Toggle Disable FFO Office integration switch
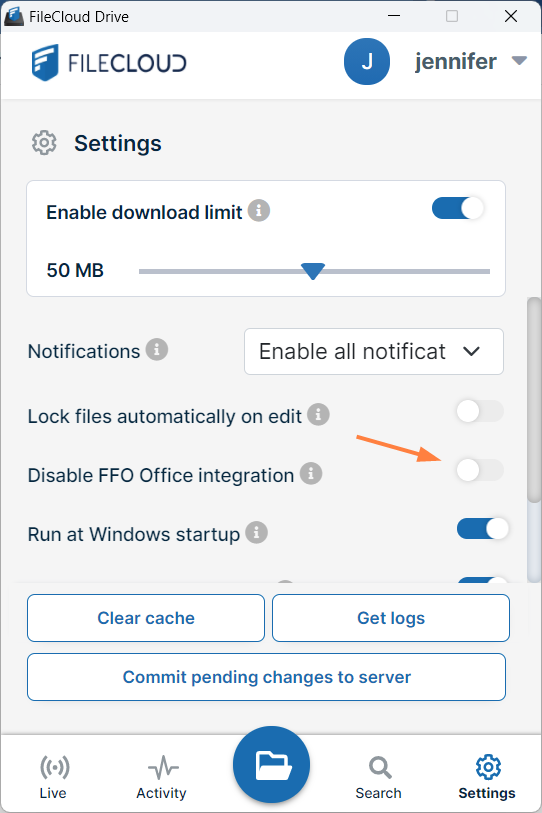The height and width of the screenshot is (813, 542). 480,471
